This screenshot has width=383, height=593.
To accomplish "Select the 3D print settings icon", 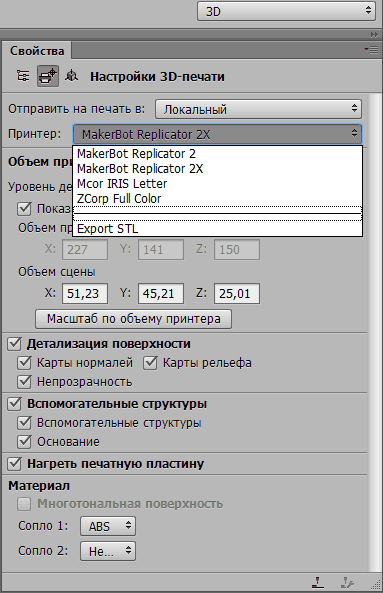I will (x=48, y=76).
